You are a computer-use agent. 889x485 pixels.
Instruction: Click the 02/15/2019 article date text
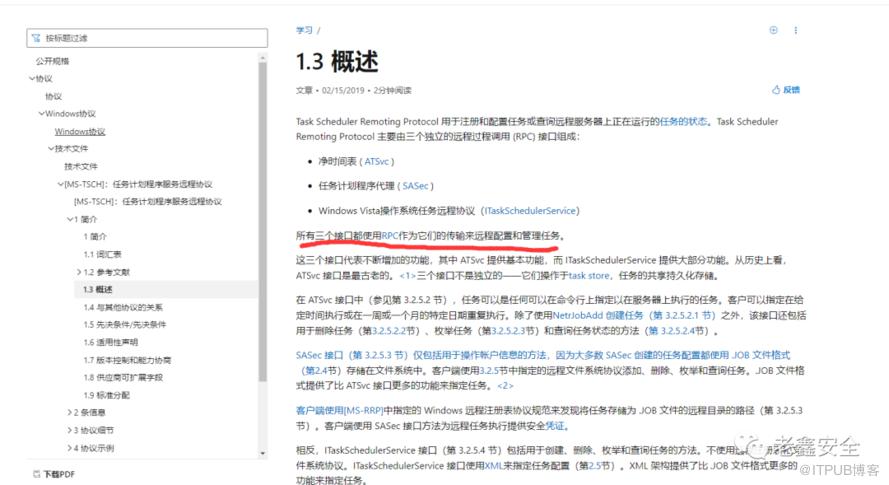(343, 91)
